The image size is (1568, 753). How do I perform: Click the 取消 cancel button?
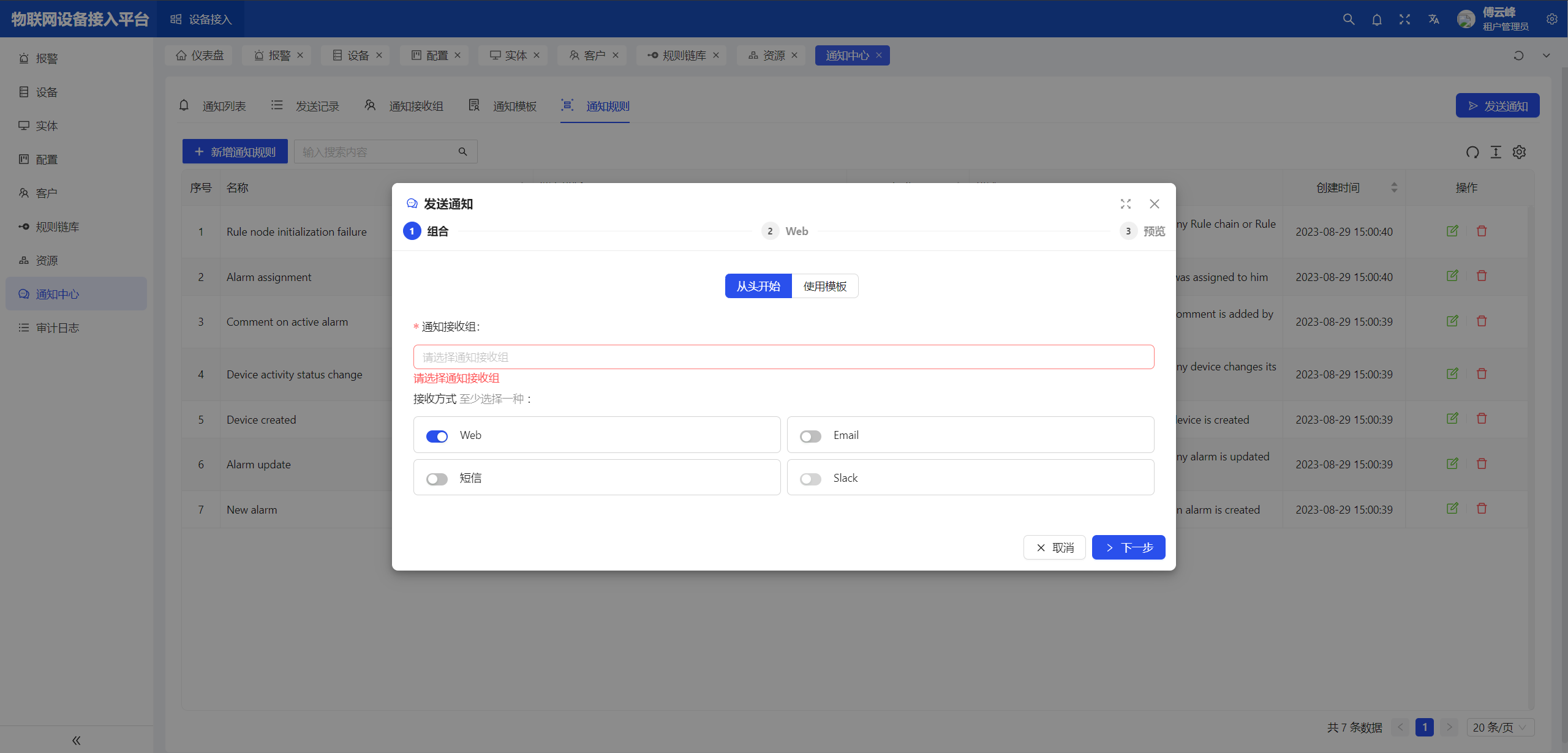[x=1054, y=547]
